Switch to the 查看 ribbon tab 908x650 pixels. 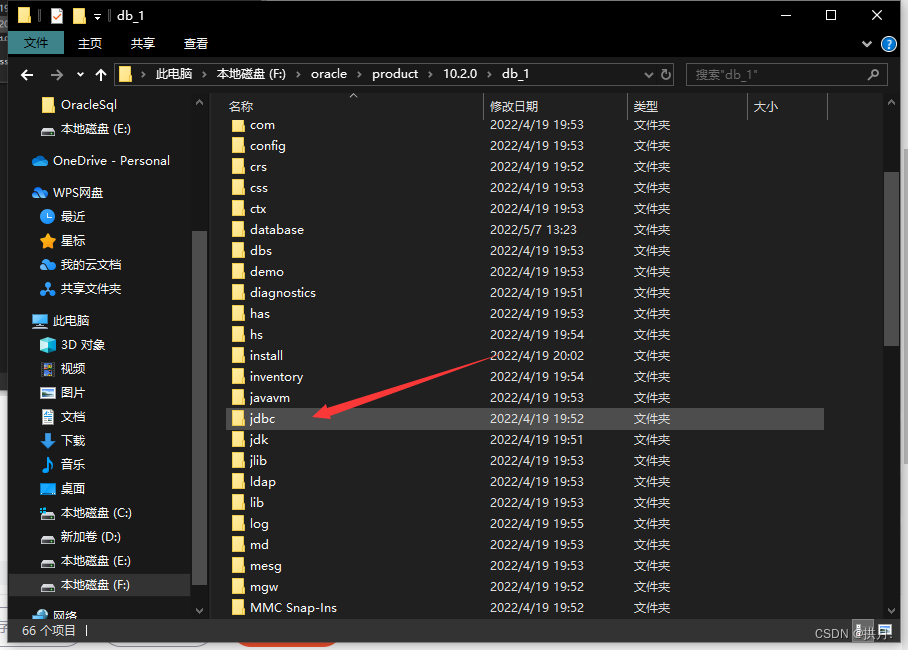[x=195, y=42]
